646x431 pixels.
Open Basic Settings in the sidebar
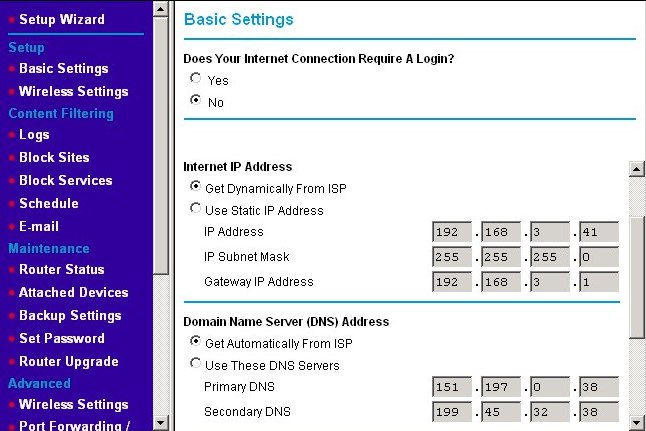tap(64, 68)
